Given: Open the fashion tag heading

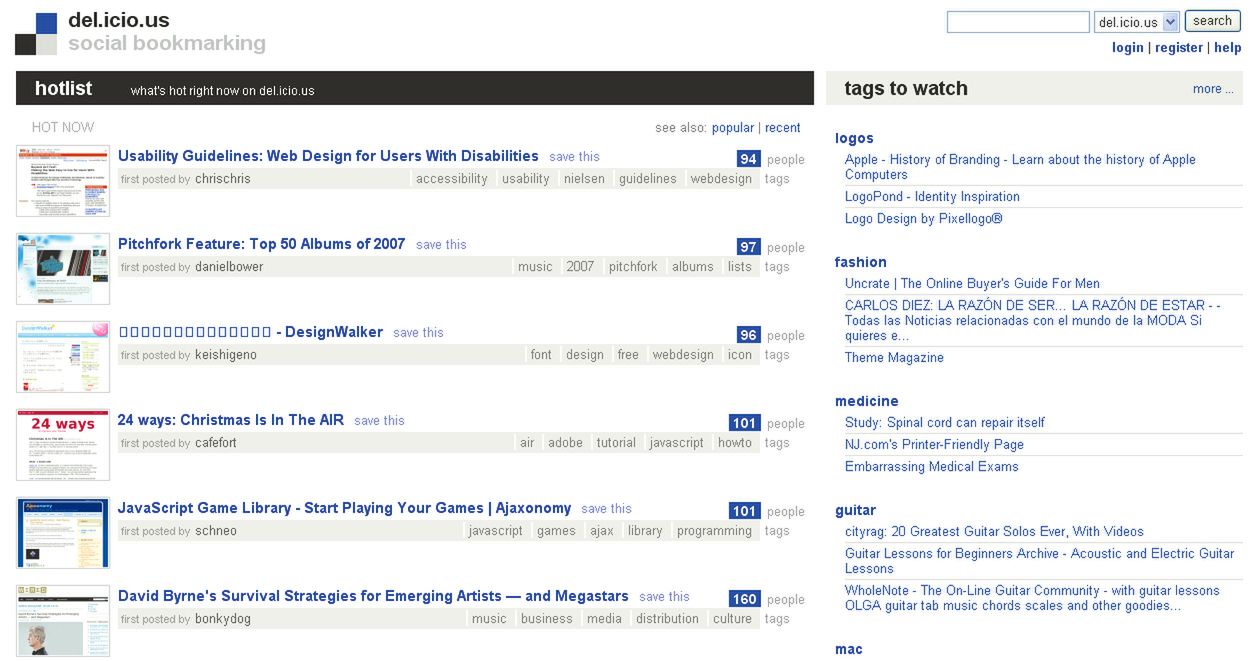Looking at the screenshot, I should click(861, 262).
